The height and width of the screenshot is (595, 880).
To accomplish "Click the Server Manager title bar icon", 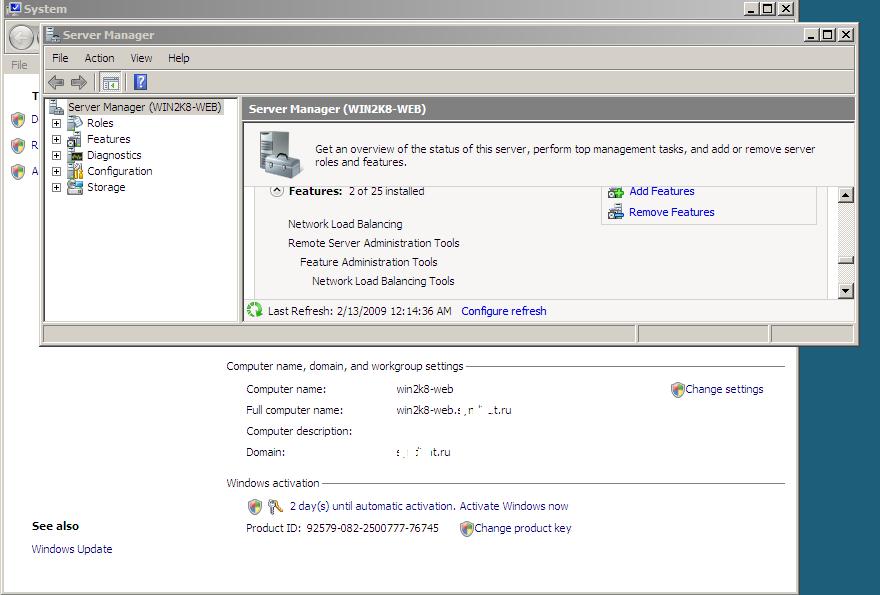I will coord(53,35).
